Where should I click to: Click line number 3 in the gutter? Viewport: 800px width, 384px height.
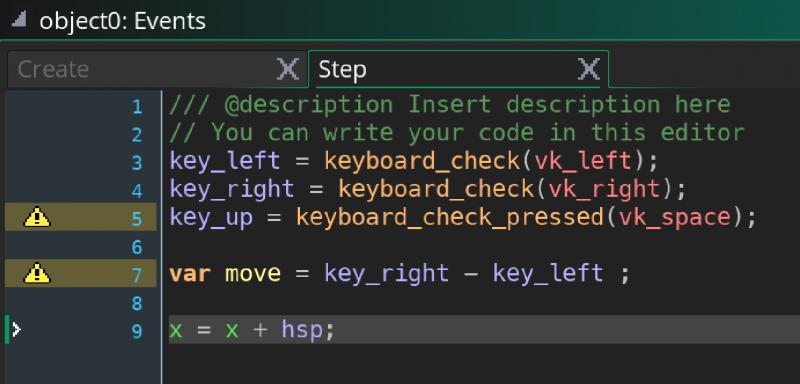(137, 163)
